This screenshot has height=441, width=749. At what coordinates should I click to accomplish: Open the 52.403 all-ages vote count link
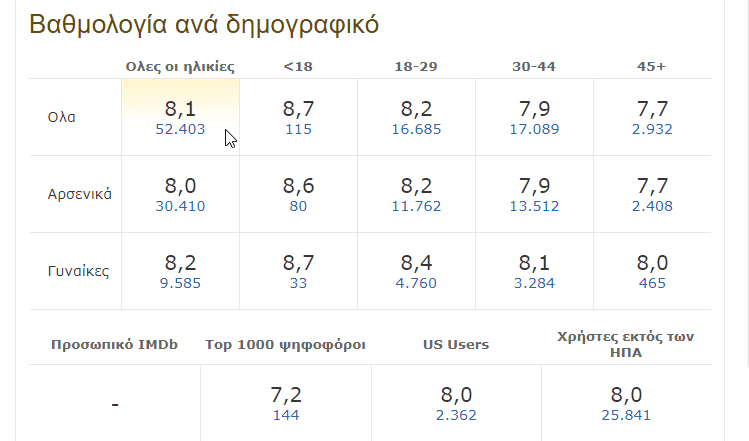[x=180, y=129]
